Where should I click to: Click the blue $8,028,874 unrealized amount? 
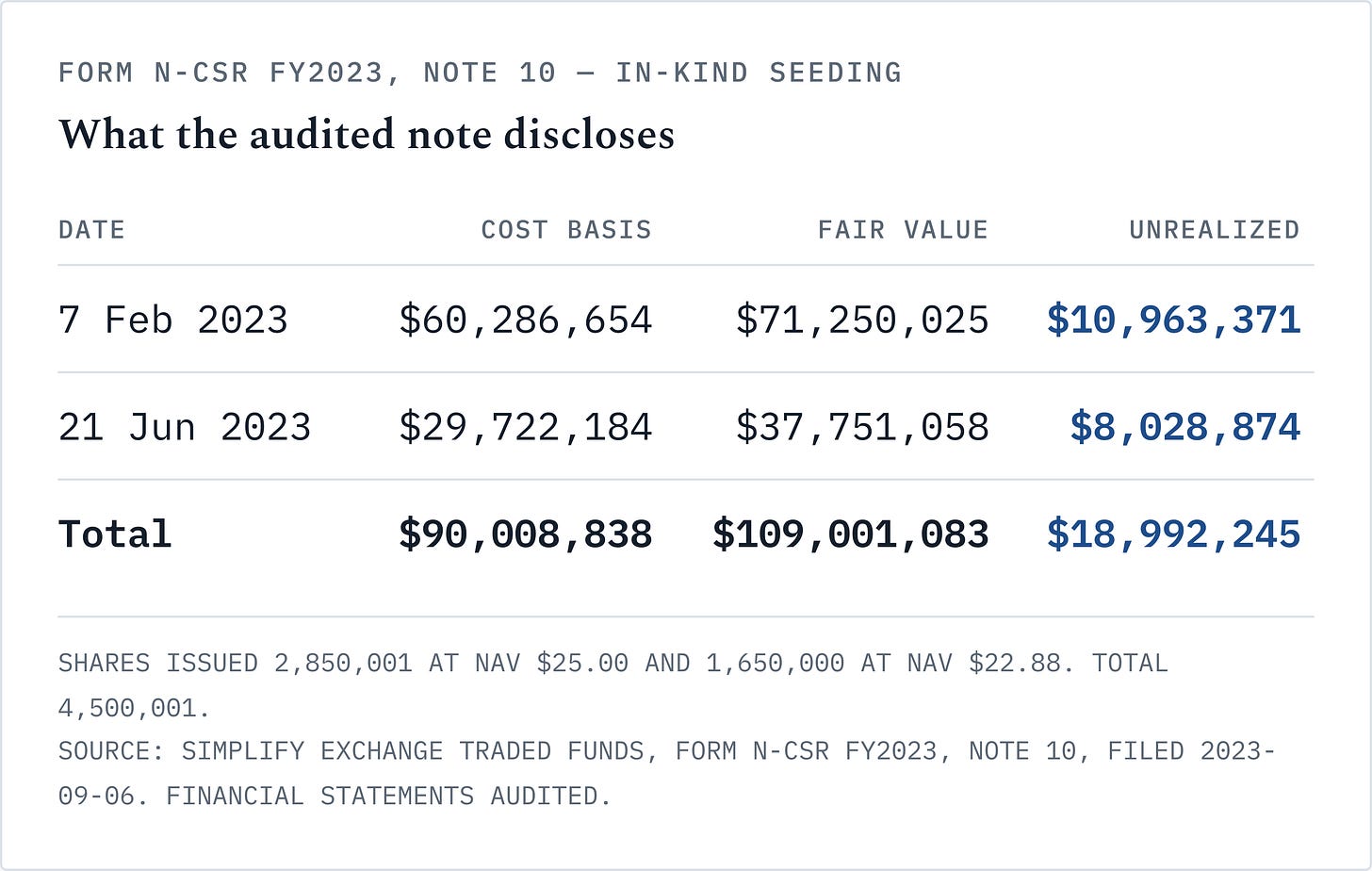(1185, 427)
